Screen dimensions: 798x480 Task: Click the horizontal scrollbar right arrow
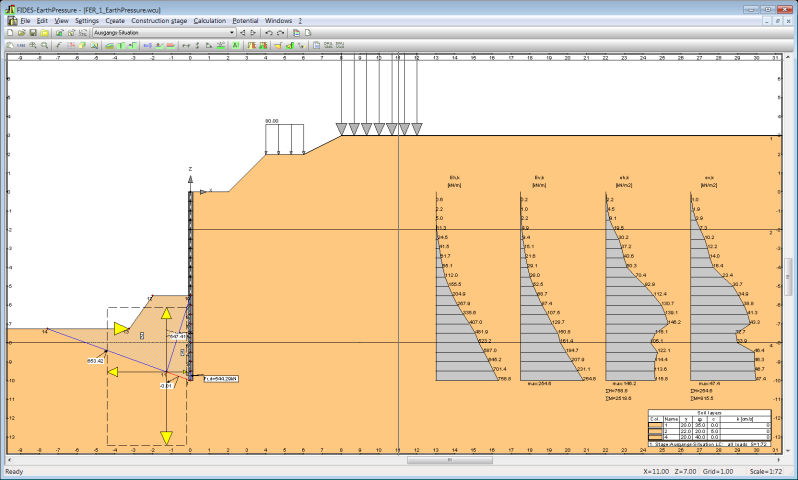click(778, 460)
